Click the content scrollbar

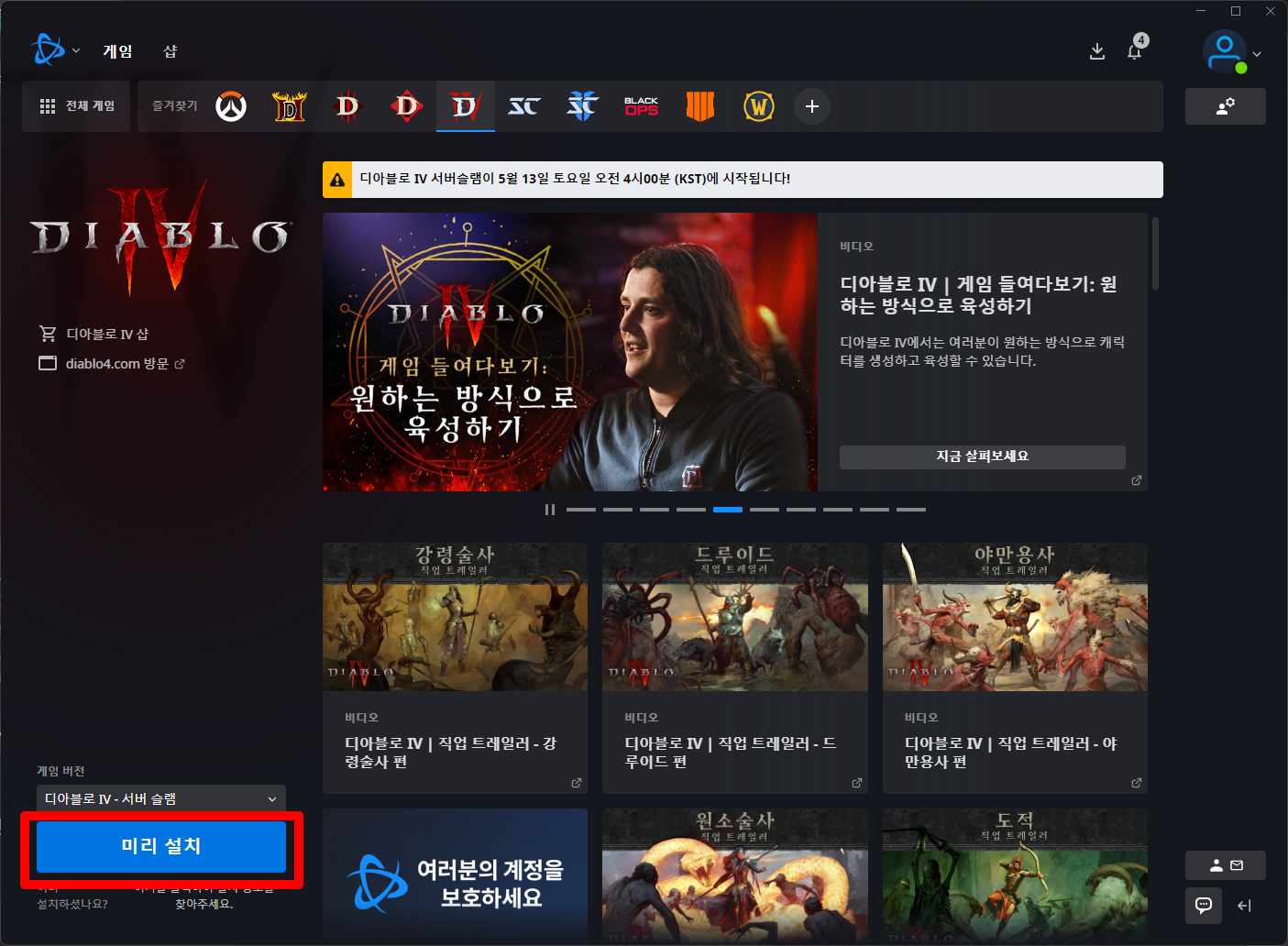point(1155,254)
